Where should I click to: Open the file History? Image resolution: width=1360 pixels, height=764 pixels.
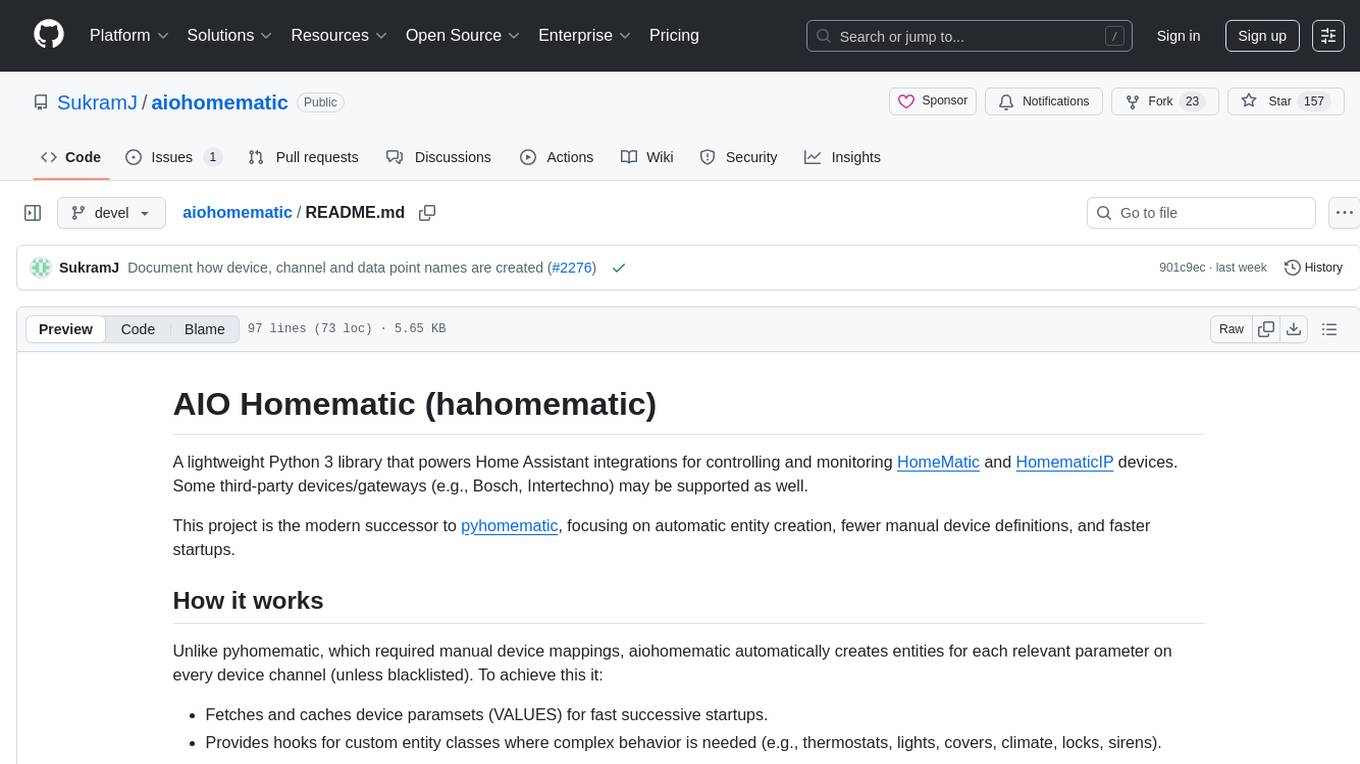[x=1313, y=268]
